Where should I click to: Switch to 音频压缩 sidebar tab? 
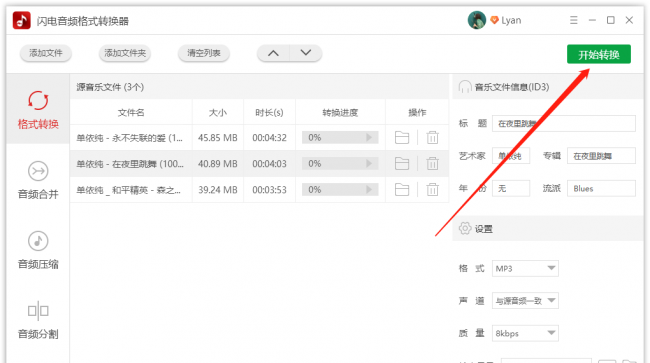pyautogui.click(x=38, y=250)
